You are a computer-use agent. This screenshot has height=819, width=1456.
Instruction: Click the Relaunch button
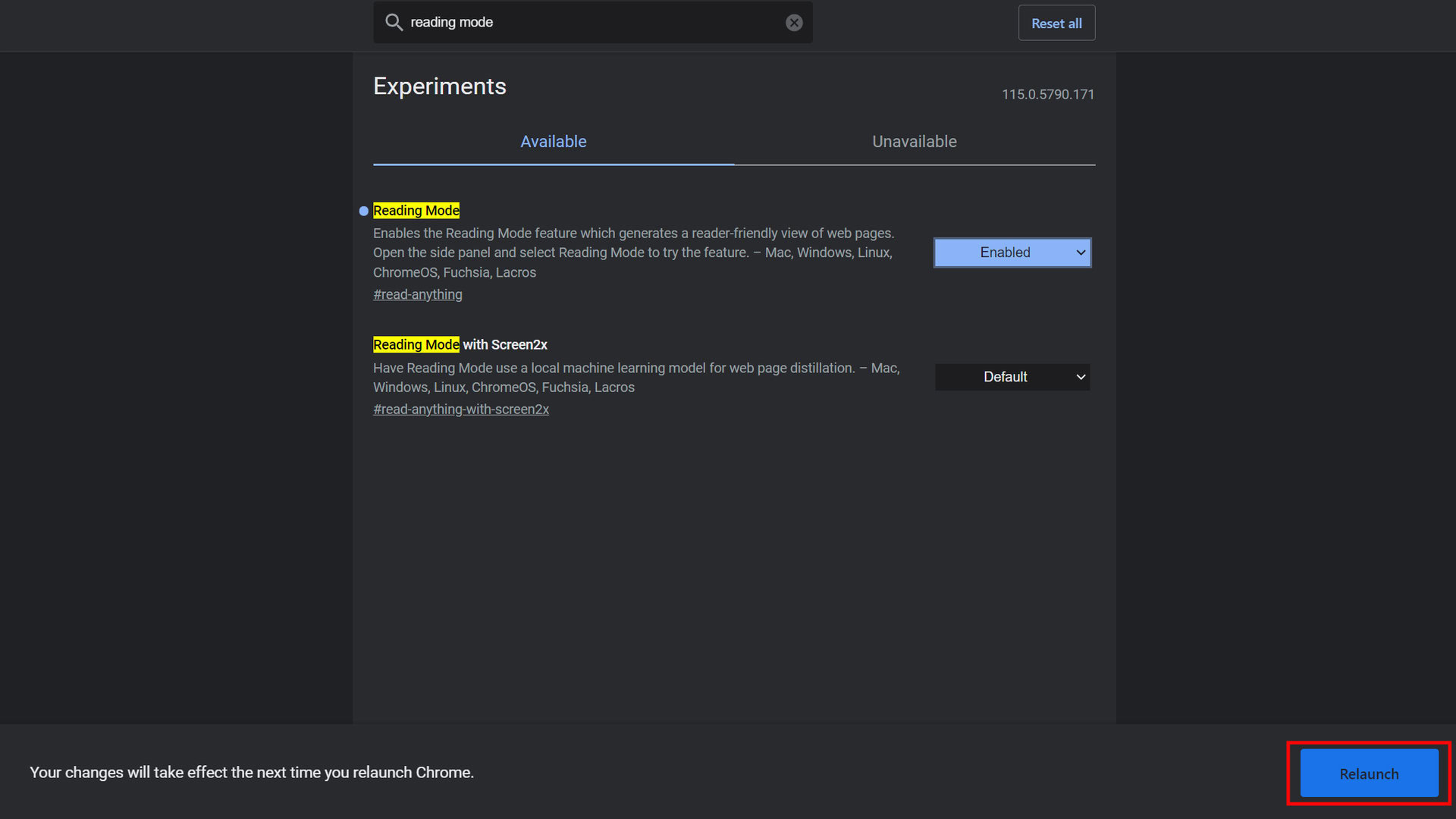coord(1369,773)
